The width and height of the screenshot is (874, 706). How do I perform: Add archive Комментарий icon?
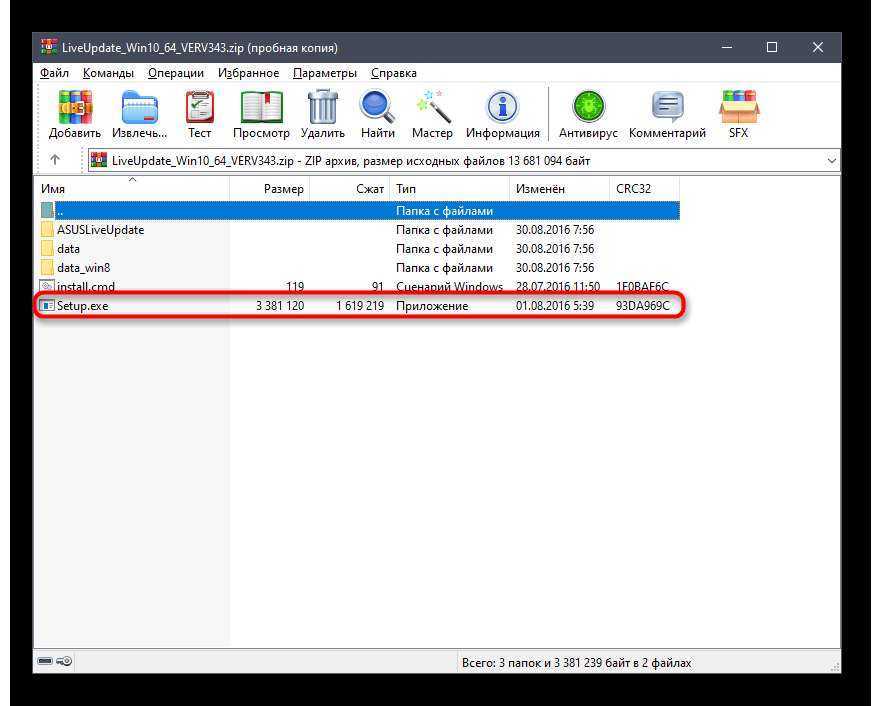(667, 108)
